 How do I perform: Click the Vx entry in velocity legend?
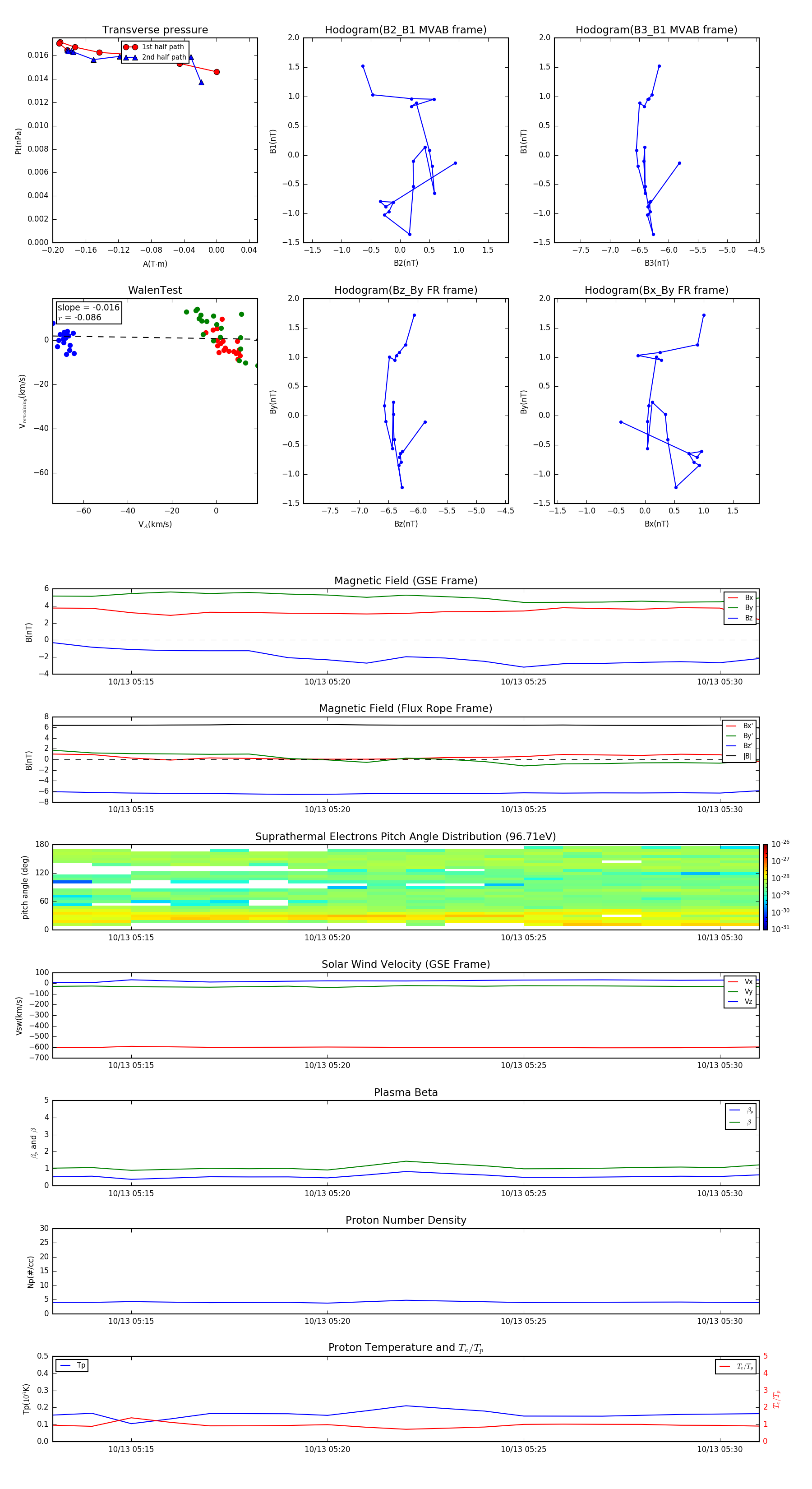[x=740, y=981]
